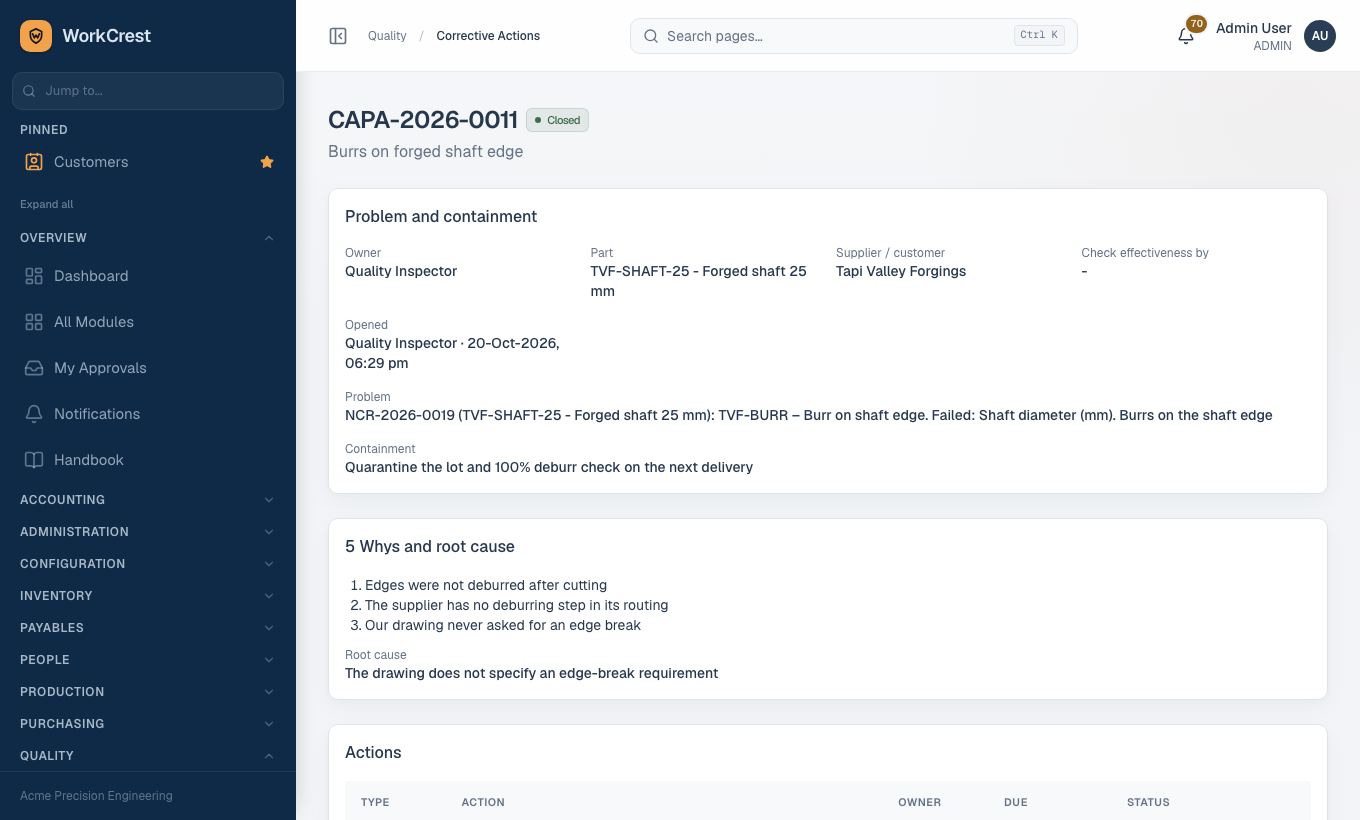
Task: Unpin Customers with the star icon
Action: (267, 162)
